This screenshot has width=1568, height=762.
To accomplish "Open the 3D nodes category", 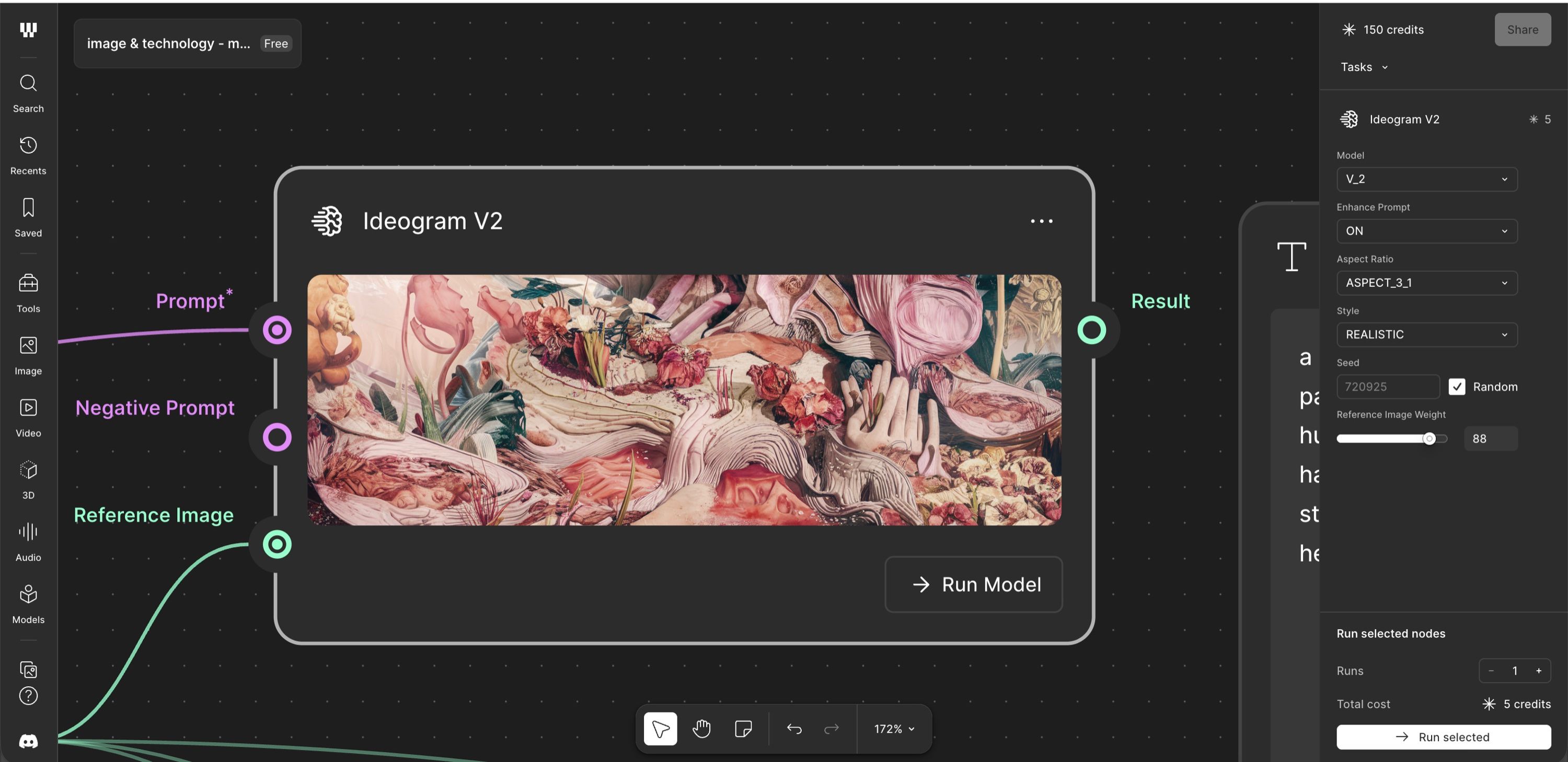I will coord(28,480).
